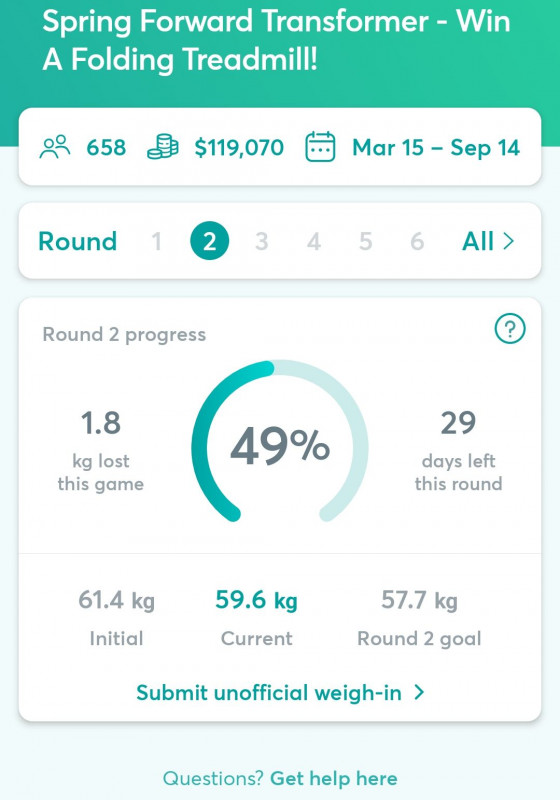This screenshot has height=800, width=560.
Task: Tap the $119,070 pot amount
Action: pos(239,147)
